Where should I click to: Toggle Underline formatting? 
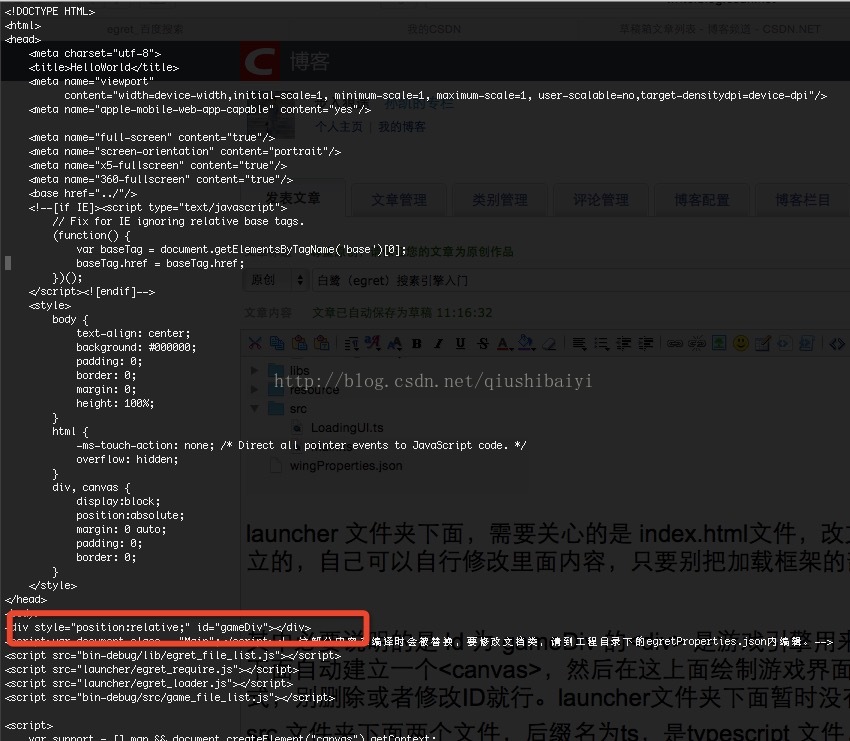tap(460, 343)
